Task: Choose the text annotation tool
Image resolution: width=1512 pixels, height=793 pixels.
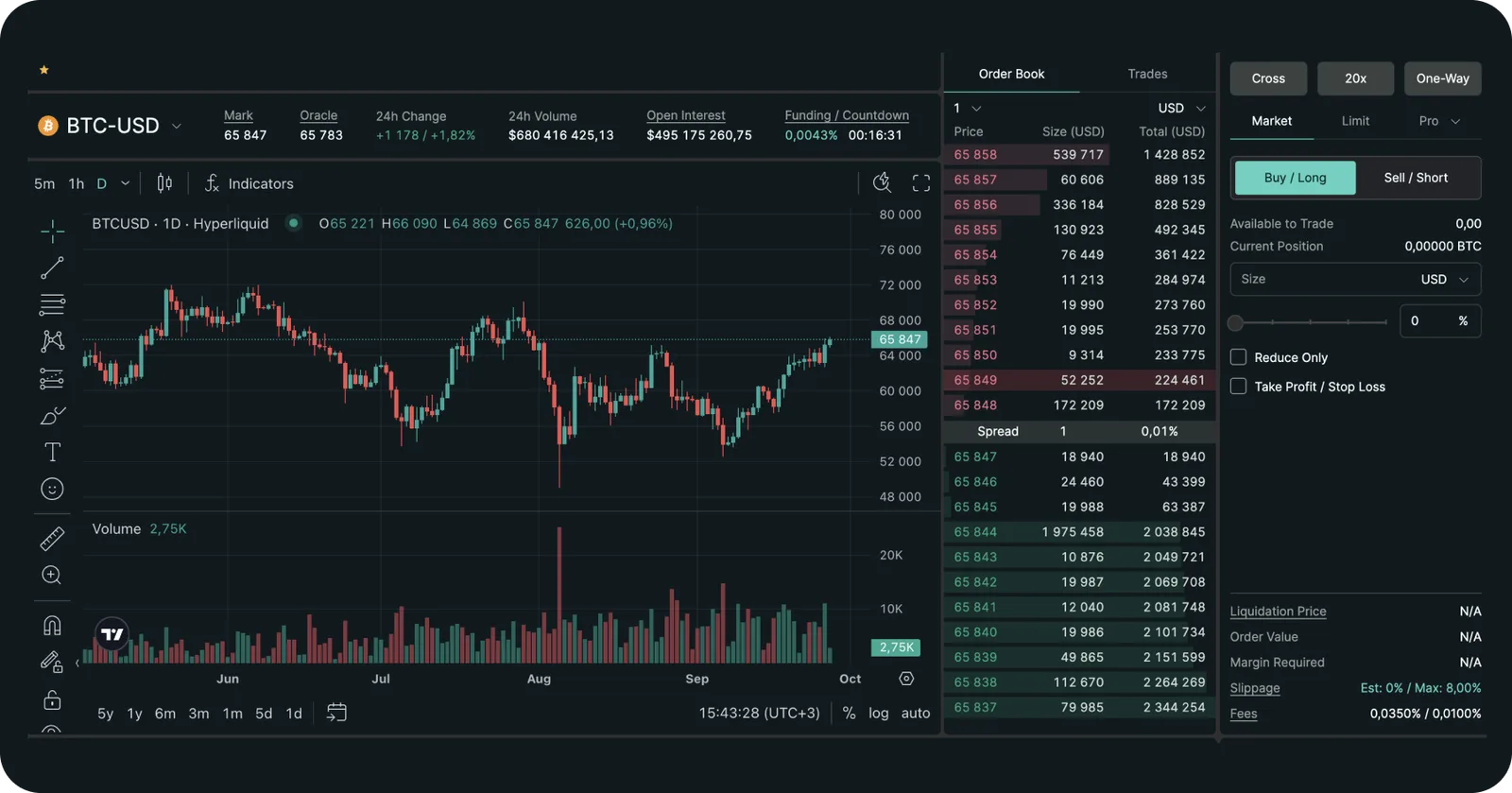Action: tap(53, 452)
